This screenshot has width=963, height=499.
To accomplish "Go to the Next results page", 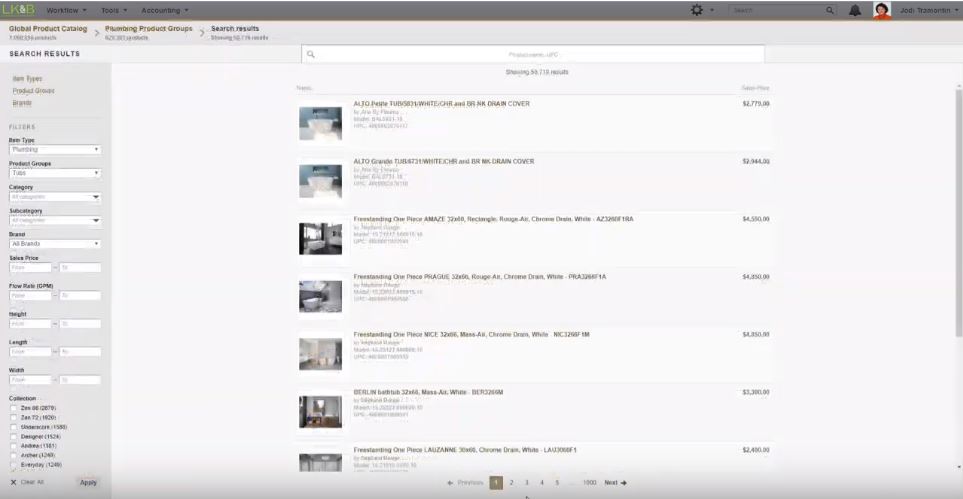I will (615, 482).
